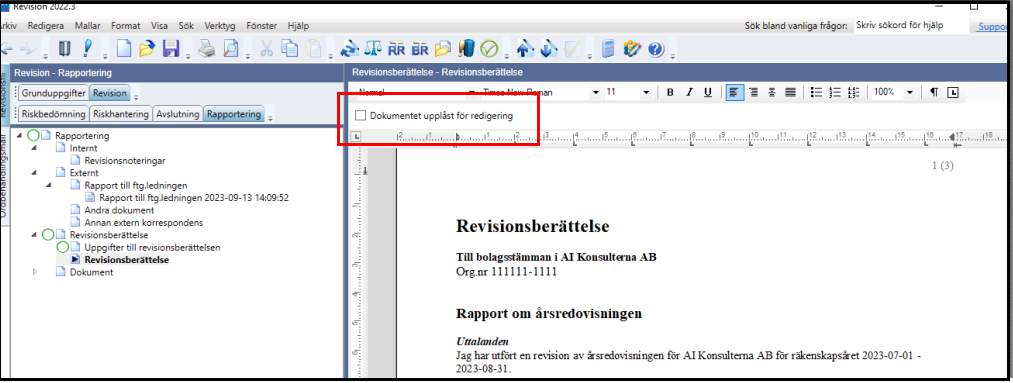Toggle the bulleted list
1013x383 pixels.
tap(816, 92)
